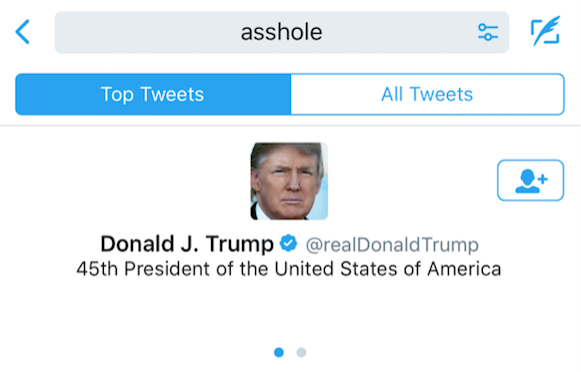Focus the search input field
581x372 pixels.
(282, 32)
